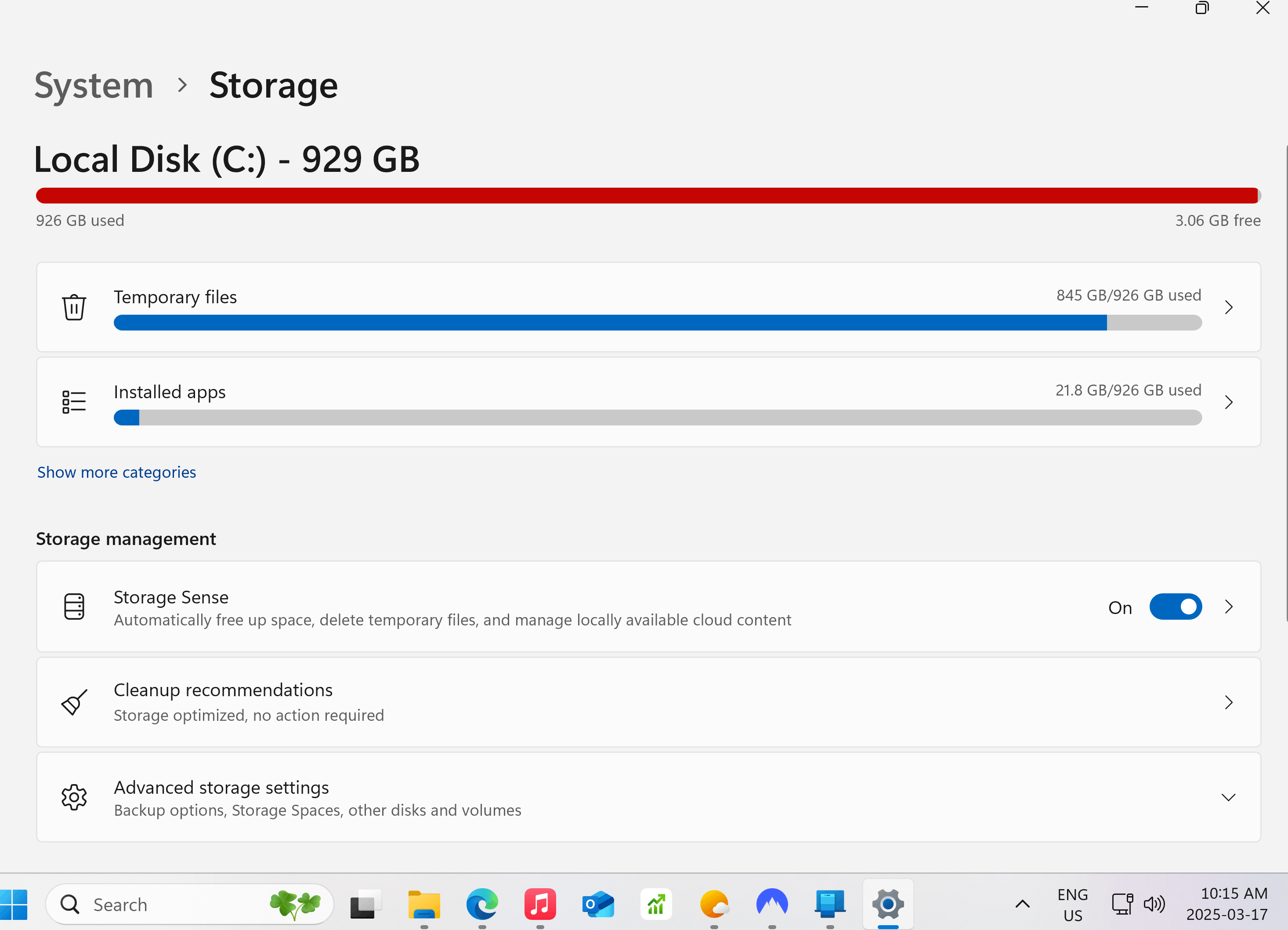Viewport: 1288px width, 930px height.
Task: Open volume control in system tray
Action: point(1154,904)
